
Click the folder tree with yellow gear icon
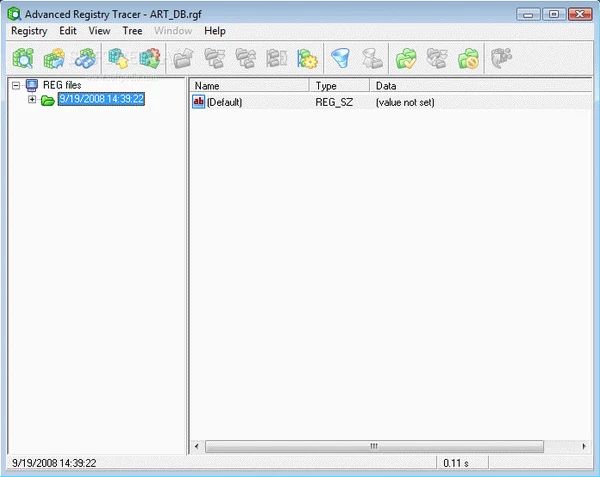point(307,59)
